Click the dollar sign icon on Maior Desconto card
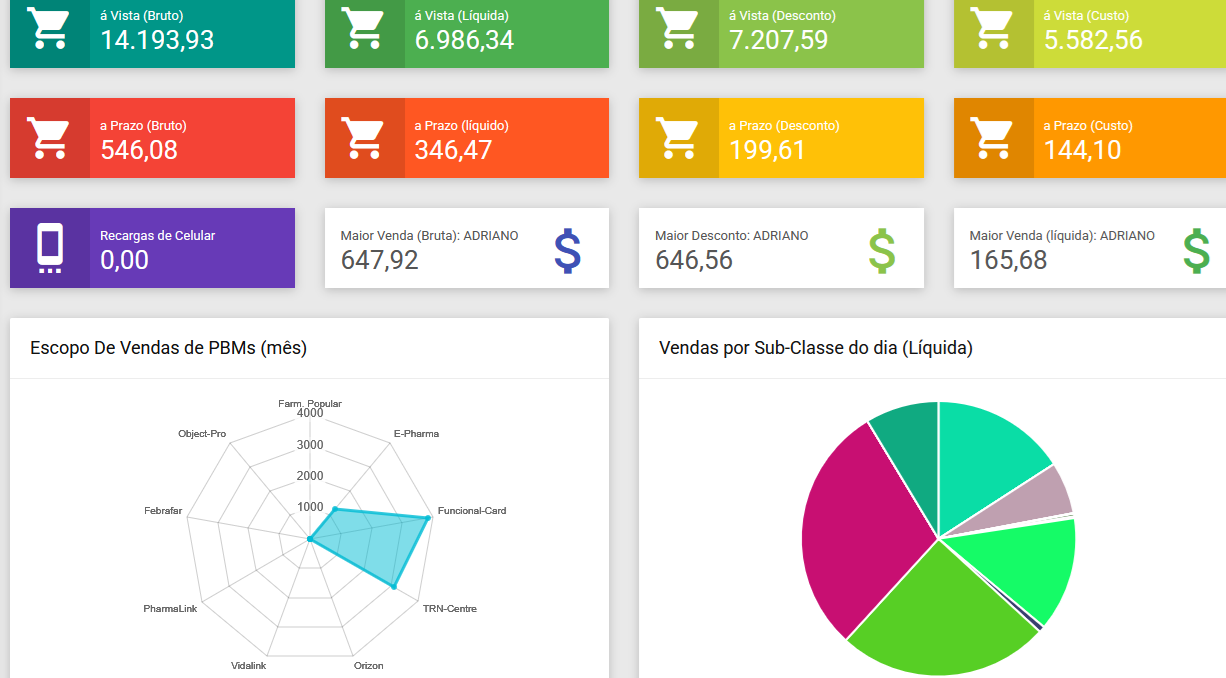Viewport: 1226px width, 678px height. pos(881,251)
